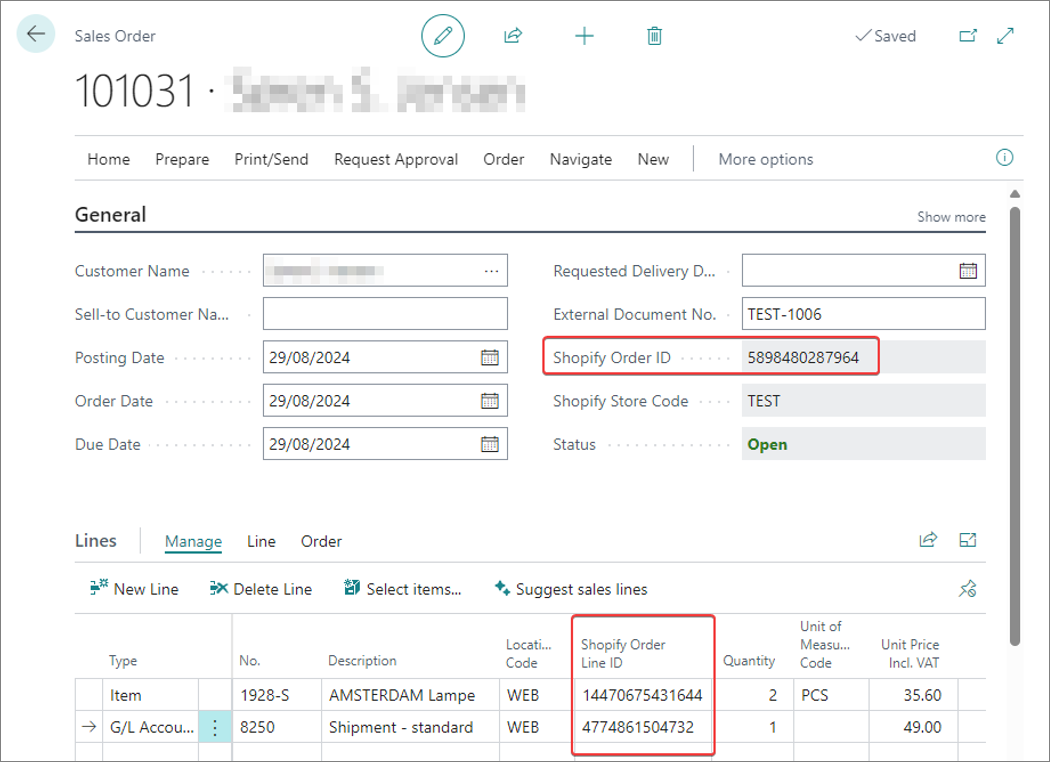The image size is (1050, 762).
Task: Open the Request Approval menu
Action: (396, 159)
